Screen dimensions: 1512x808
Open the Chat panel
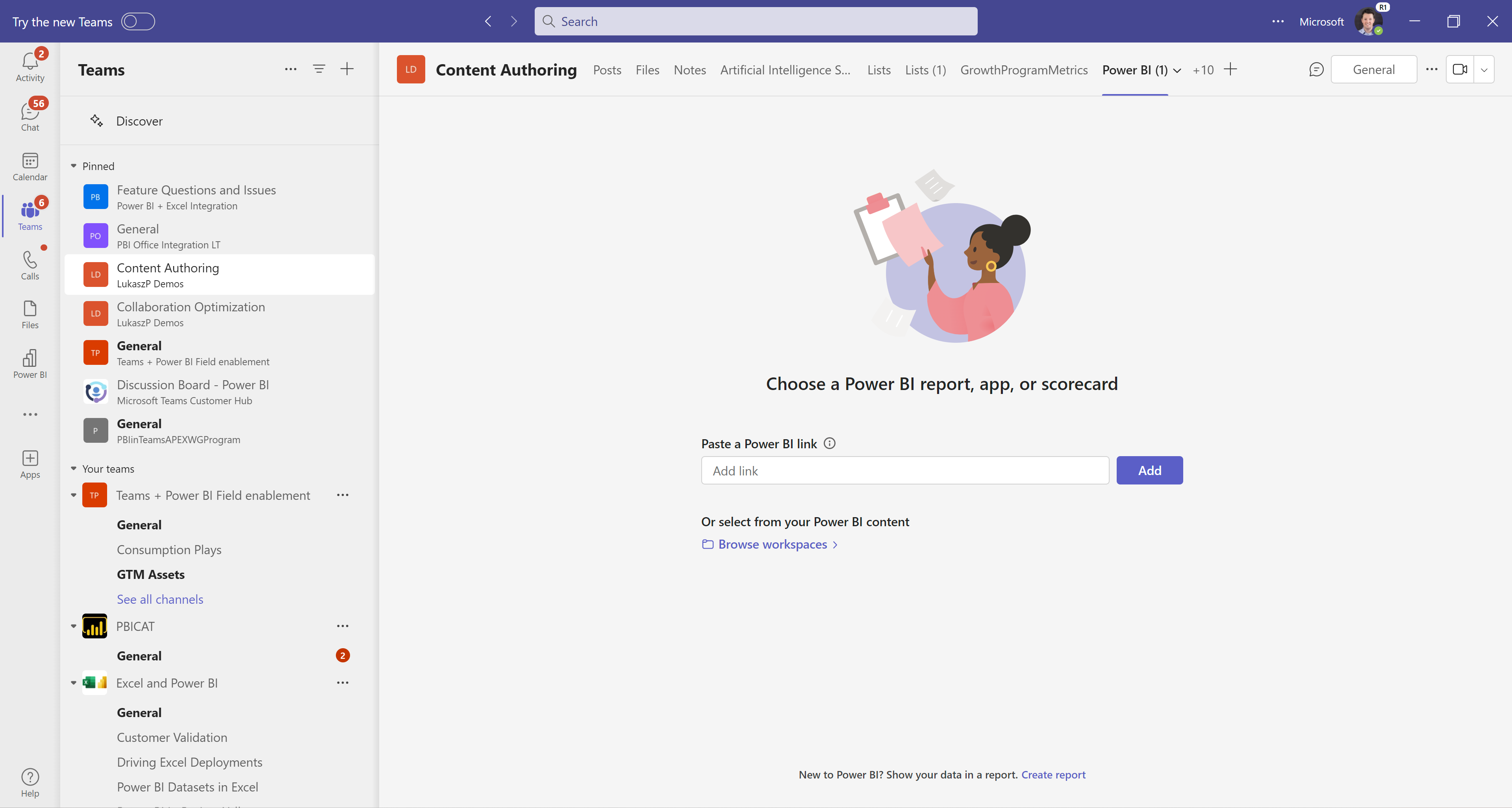pos(30,115)
